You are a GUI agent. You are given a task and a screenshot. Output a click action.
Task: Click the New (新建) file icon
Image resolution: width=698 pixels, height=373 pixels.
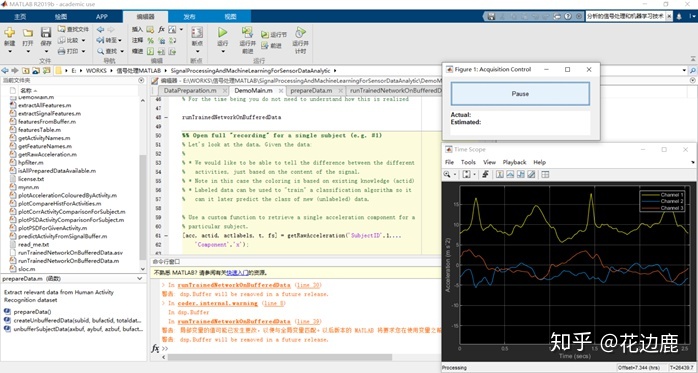coord(9,32)
